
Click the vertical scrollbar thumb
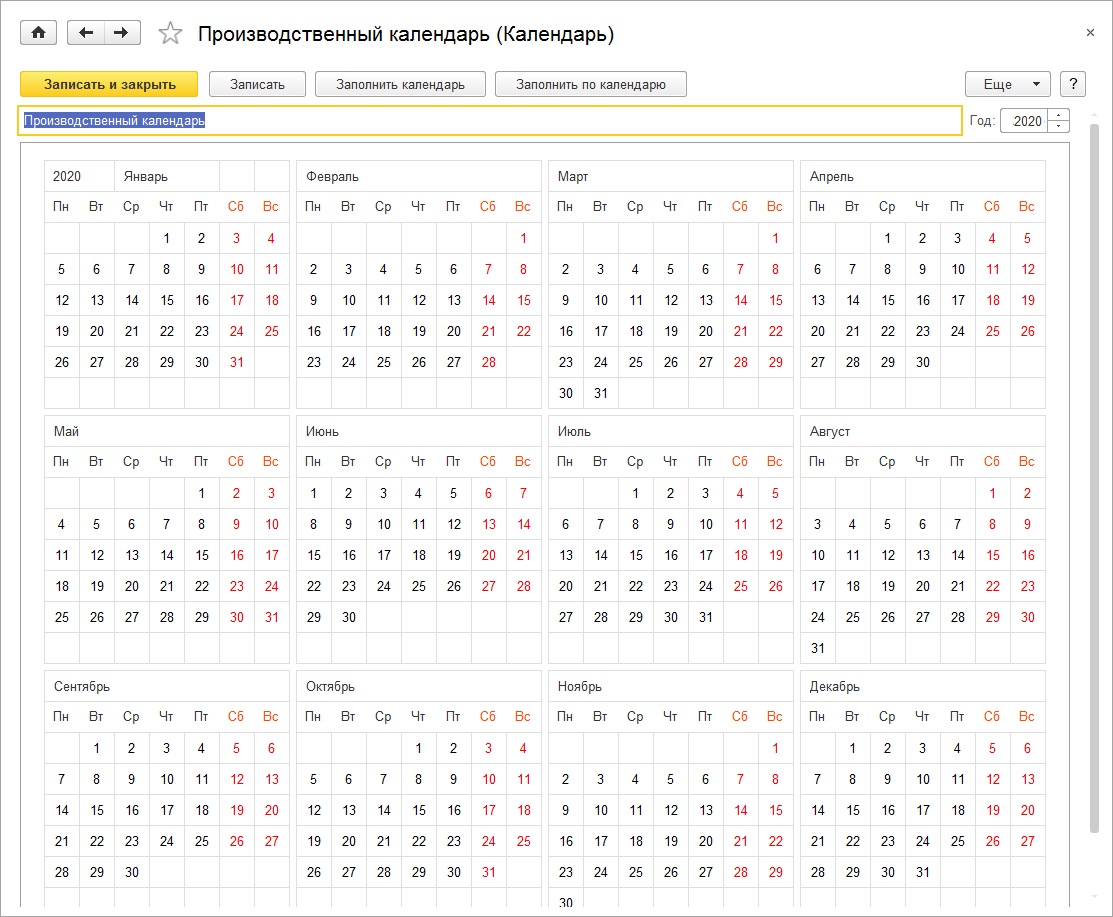click(x=1095, y=476)
